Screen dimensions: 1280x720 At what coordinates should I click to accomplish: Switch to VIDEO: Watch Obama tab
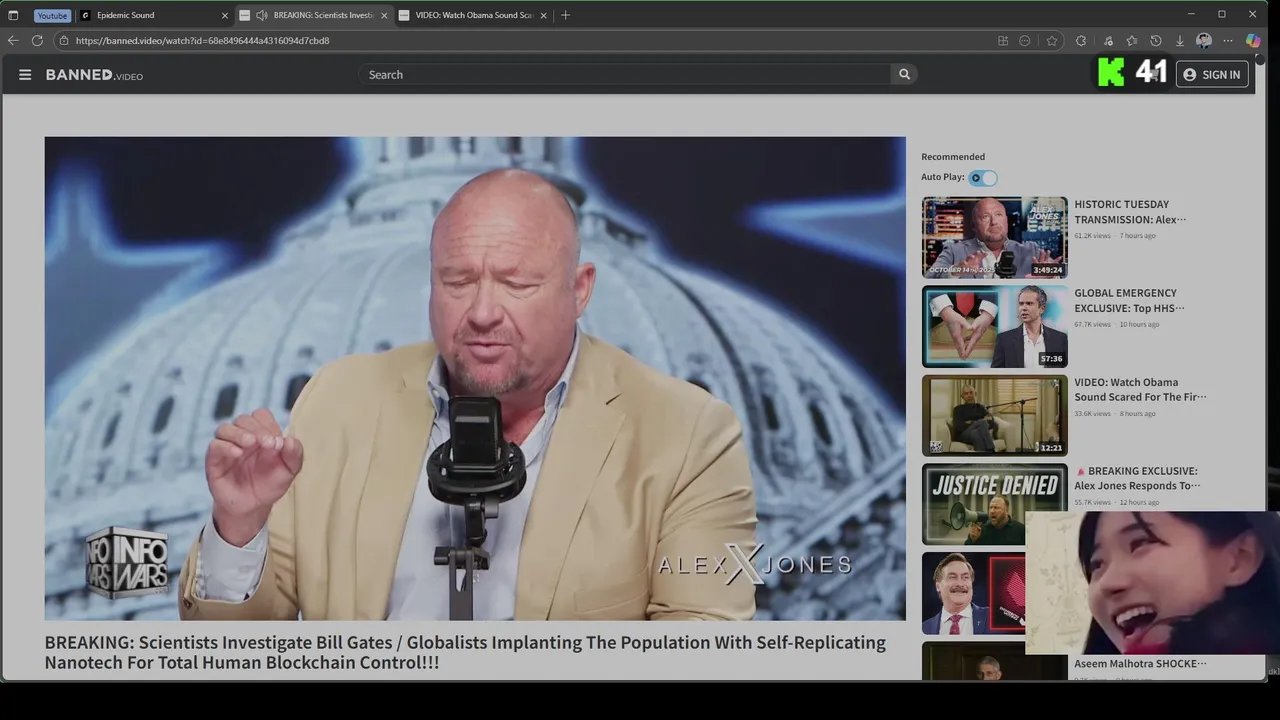point(473,15)
